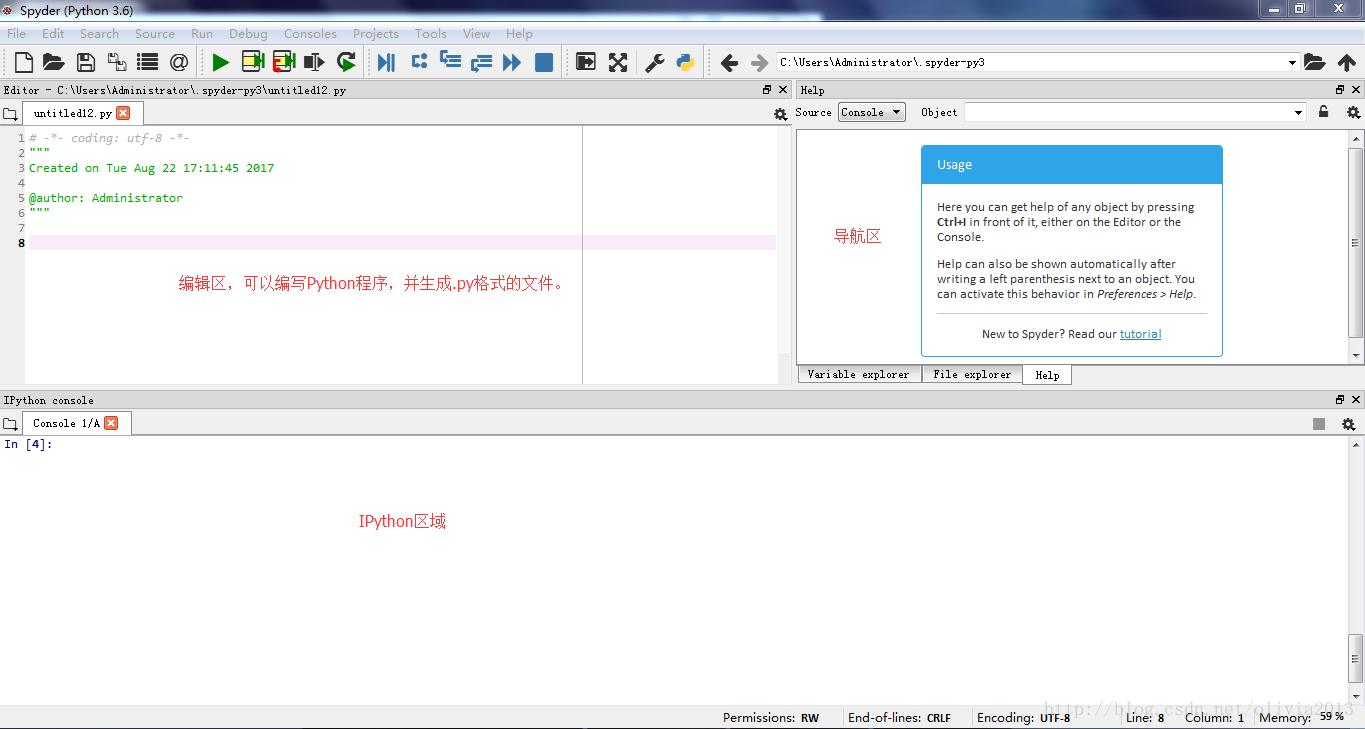Stop the current console command
This screenshot has height=729, width=1365.
pos(1319,424)
